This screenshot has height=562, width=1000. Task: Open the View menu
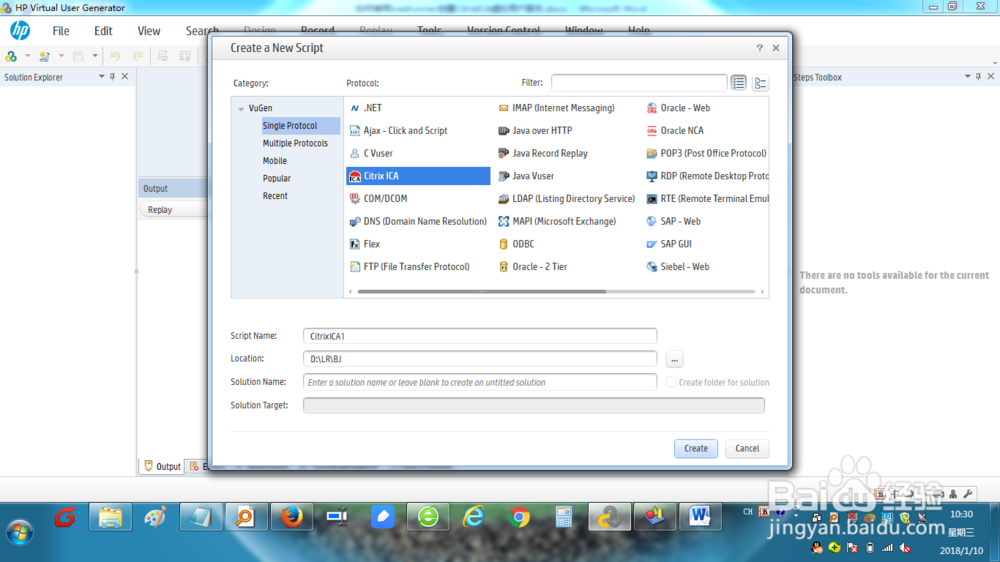click(149, 31)
